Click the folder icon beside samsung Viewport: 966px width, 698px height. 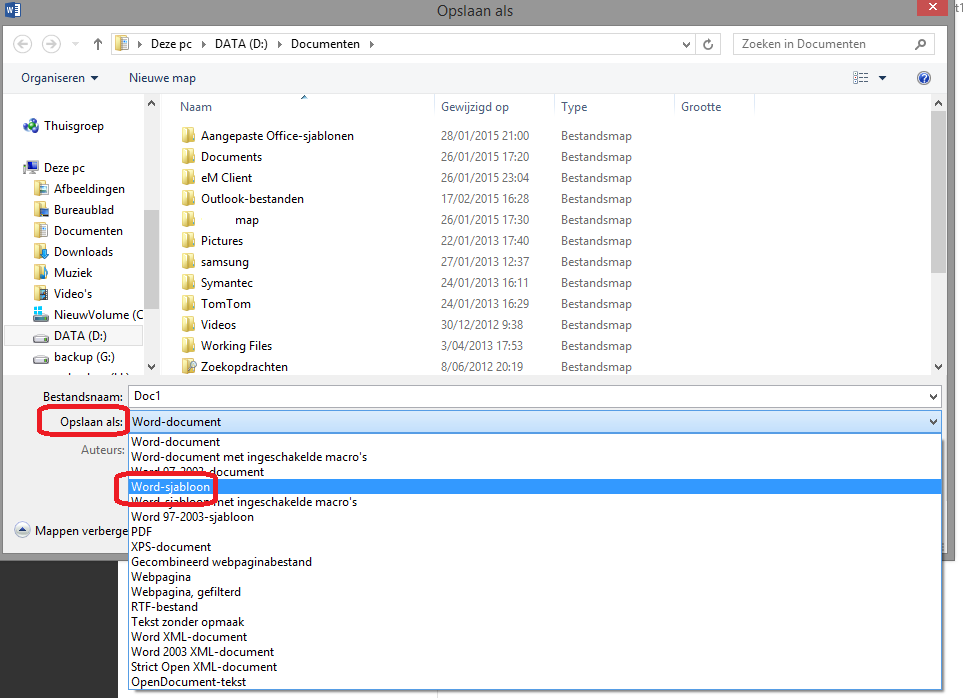[189, 262]
